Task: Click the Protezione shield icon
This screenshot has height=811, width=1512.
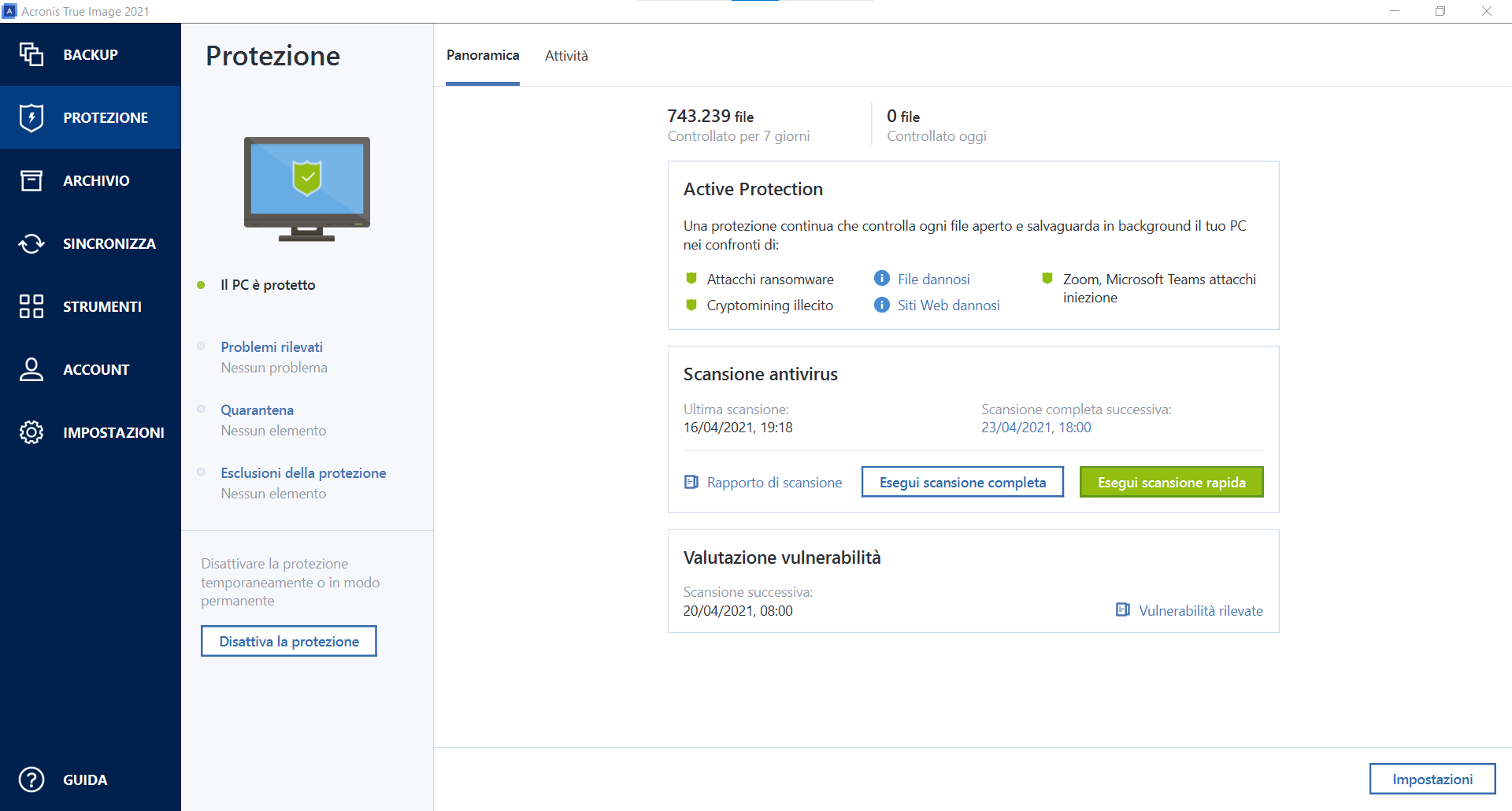Action: pos(31,117)
